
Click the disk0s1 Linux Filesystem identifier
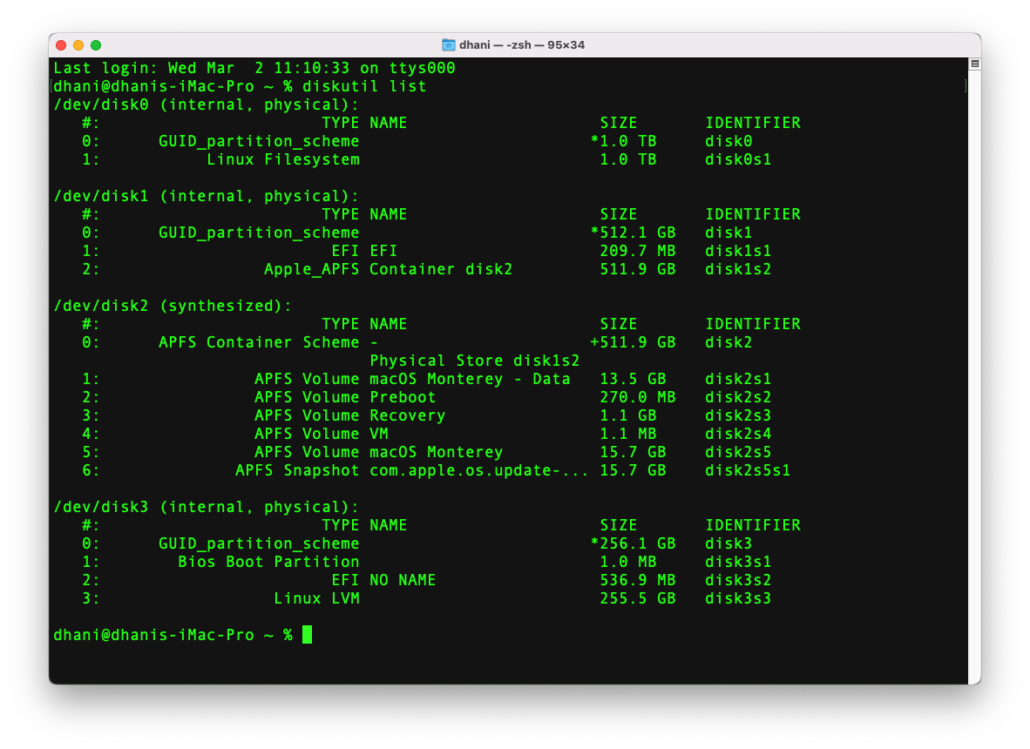click(x=738, y=158)
